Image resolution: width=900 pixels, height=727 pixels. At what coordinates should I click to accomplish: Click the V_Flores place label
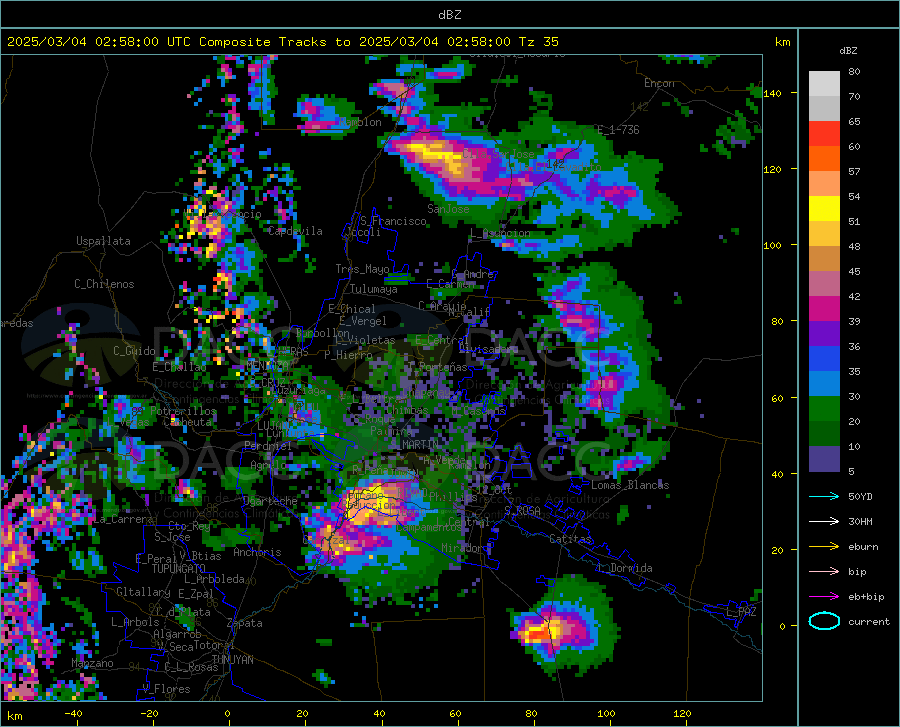pos(166,689)
